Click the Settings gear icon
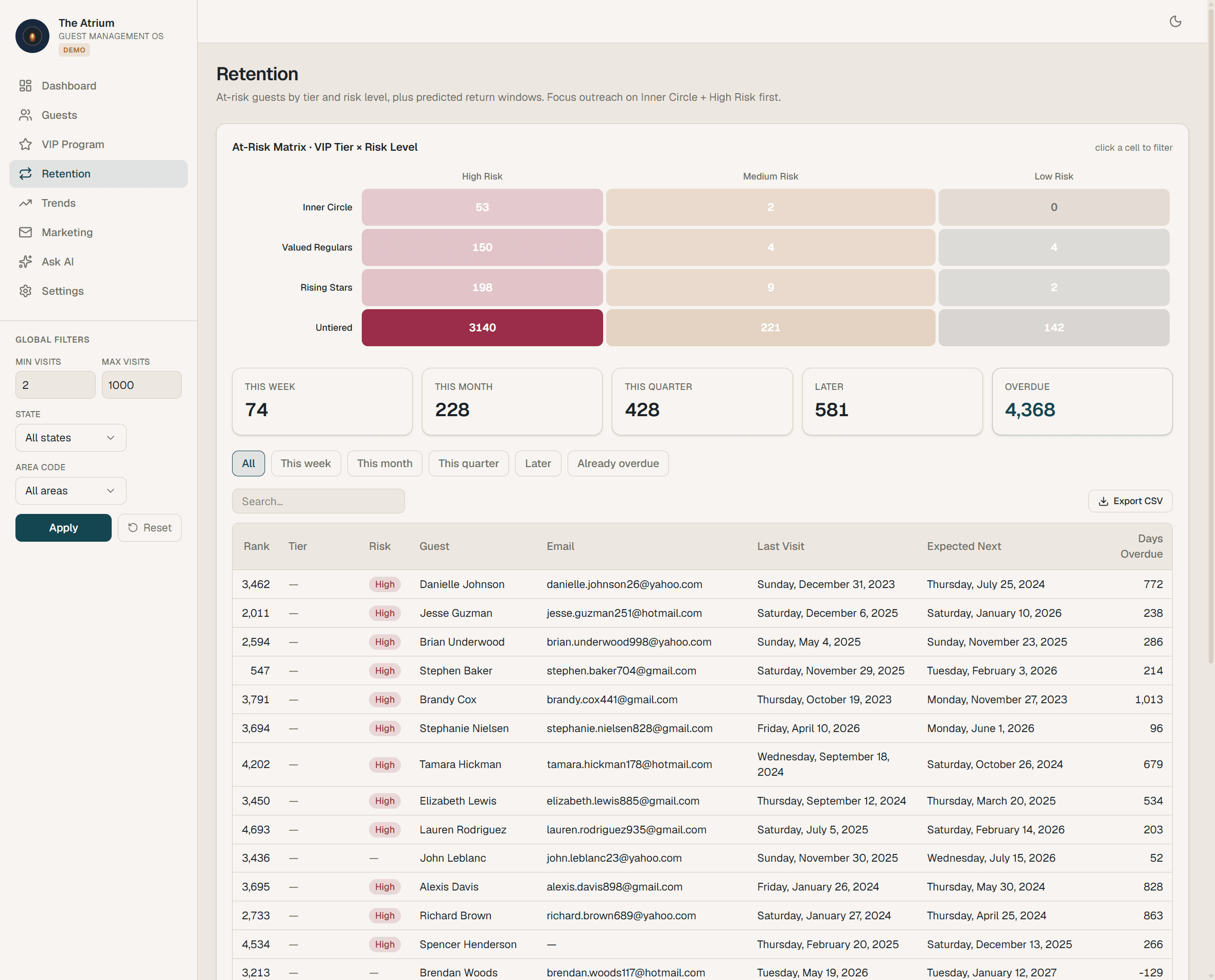The height and width of the screenshot is (980, 1215). 25,291
